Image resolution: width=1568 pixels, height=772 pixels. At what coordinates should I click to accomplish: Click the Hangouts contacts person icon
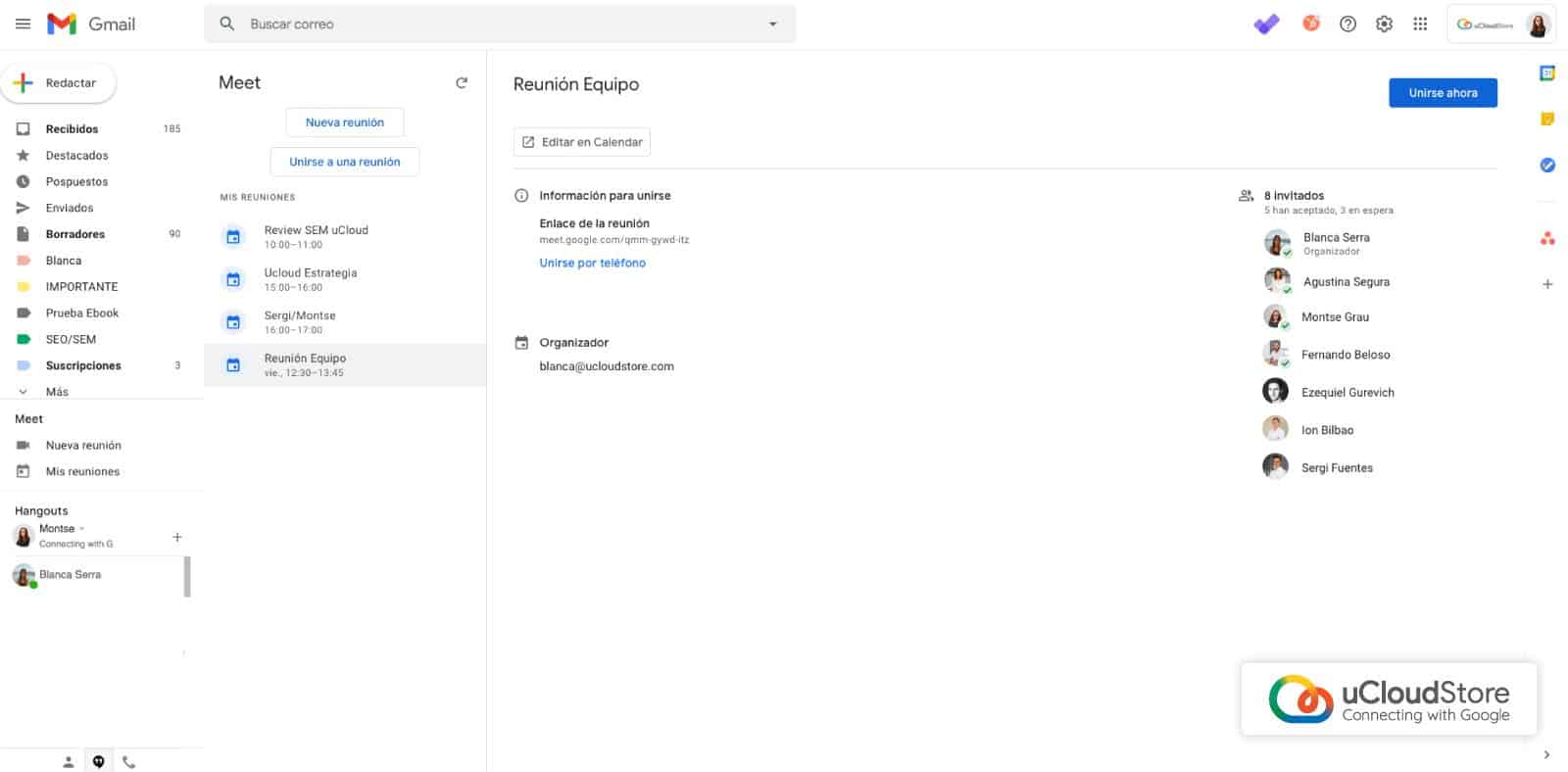coord(69,761)
